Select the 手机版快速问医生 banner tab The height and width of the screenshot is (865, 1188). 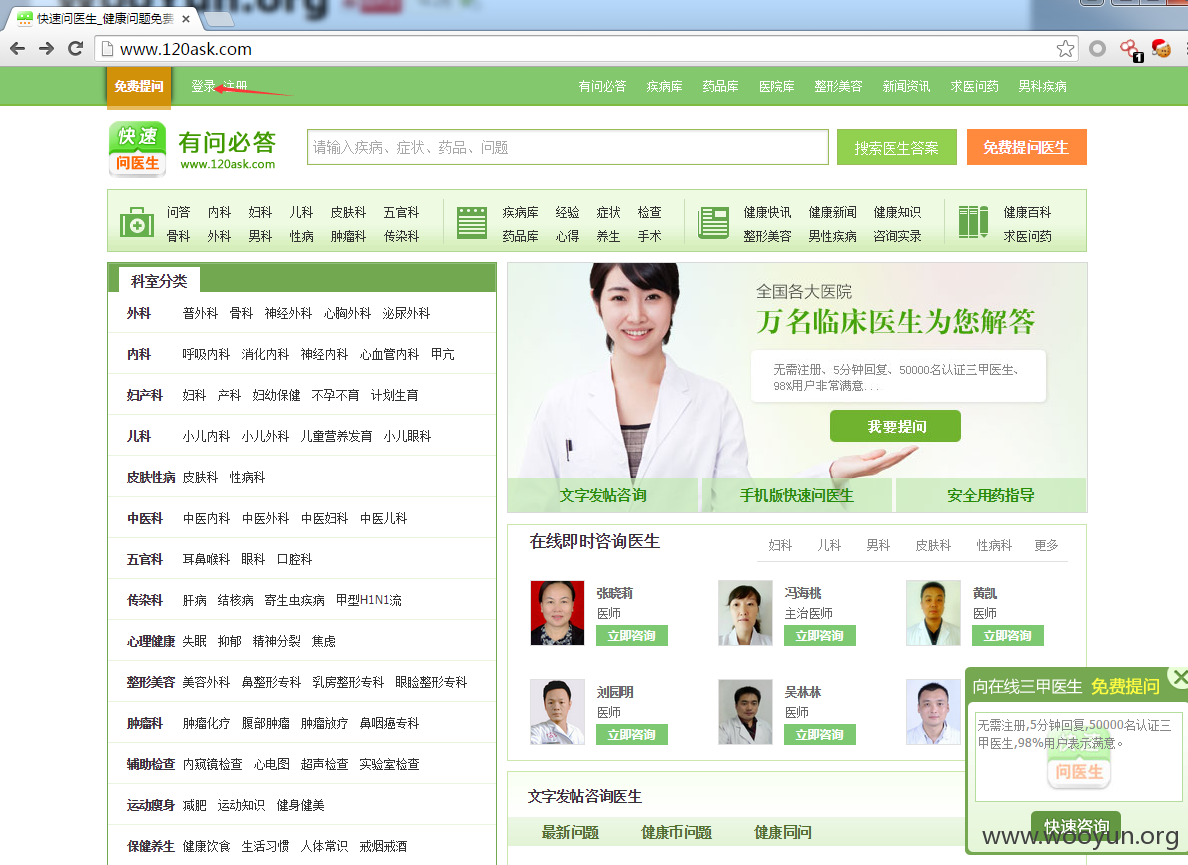click(x=796, y=495)
